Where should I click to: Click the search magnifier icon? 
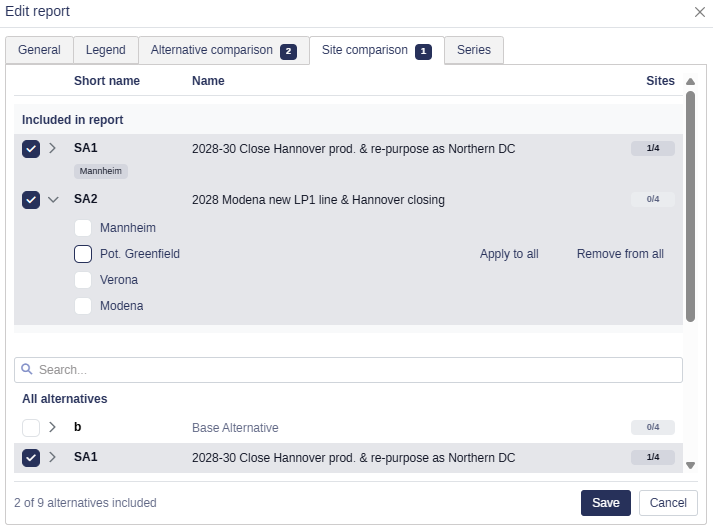click(x=27, y=369)
